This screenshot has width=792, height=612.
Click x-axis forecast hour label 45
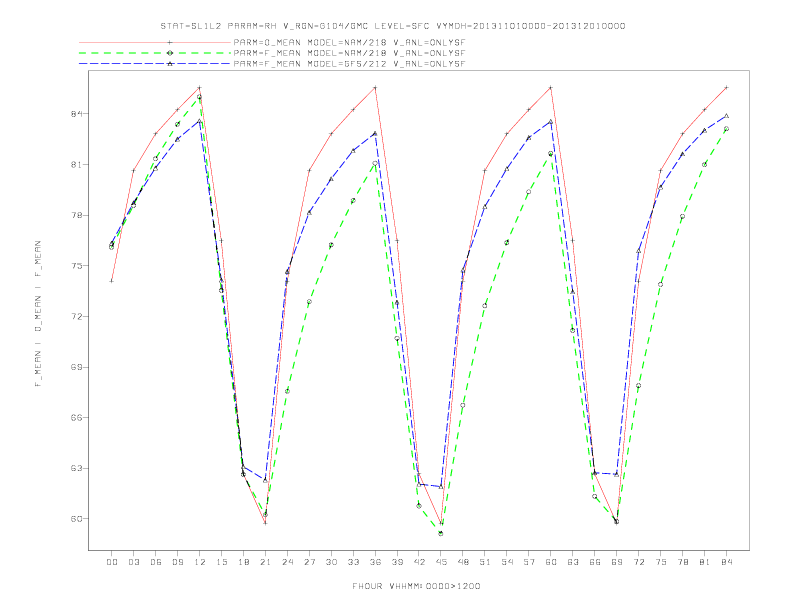(441, 562)
